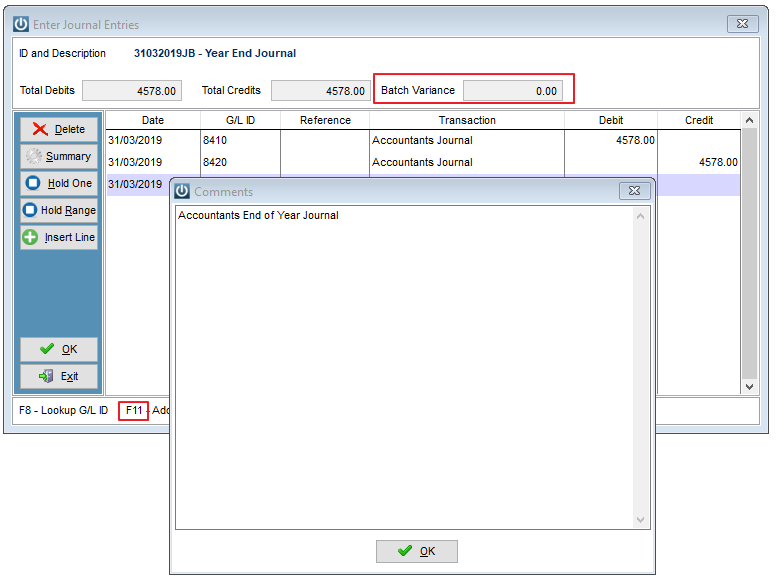Open the Summary button
784x582 pixels.
[x=59, y=156]
